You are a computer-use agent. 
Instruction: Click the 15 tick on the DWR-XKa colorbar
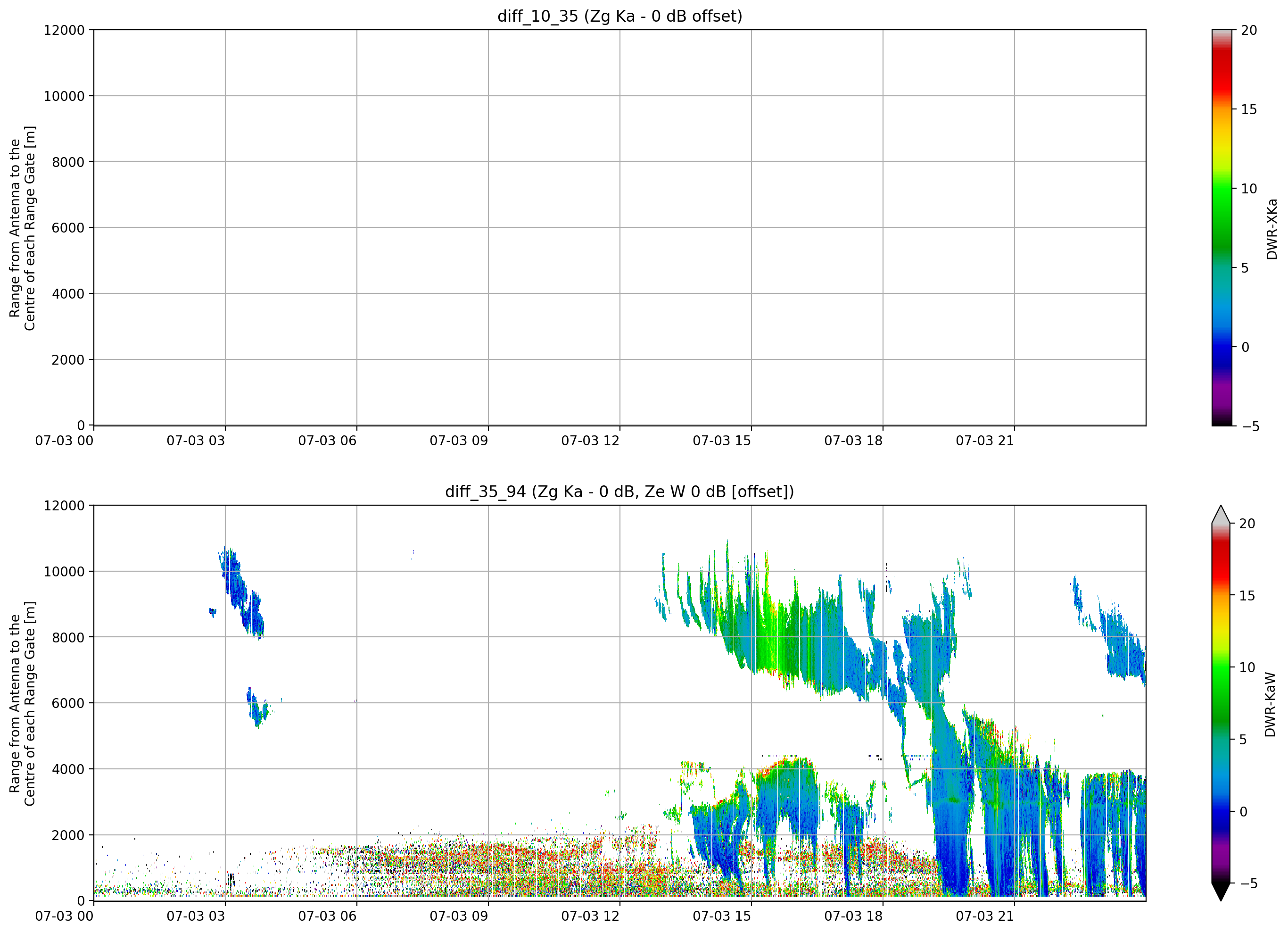[x=1249, y=109]
